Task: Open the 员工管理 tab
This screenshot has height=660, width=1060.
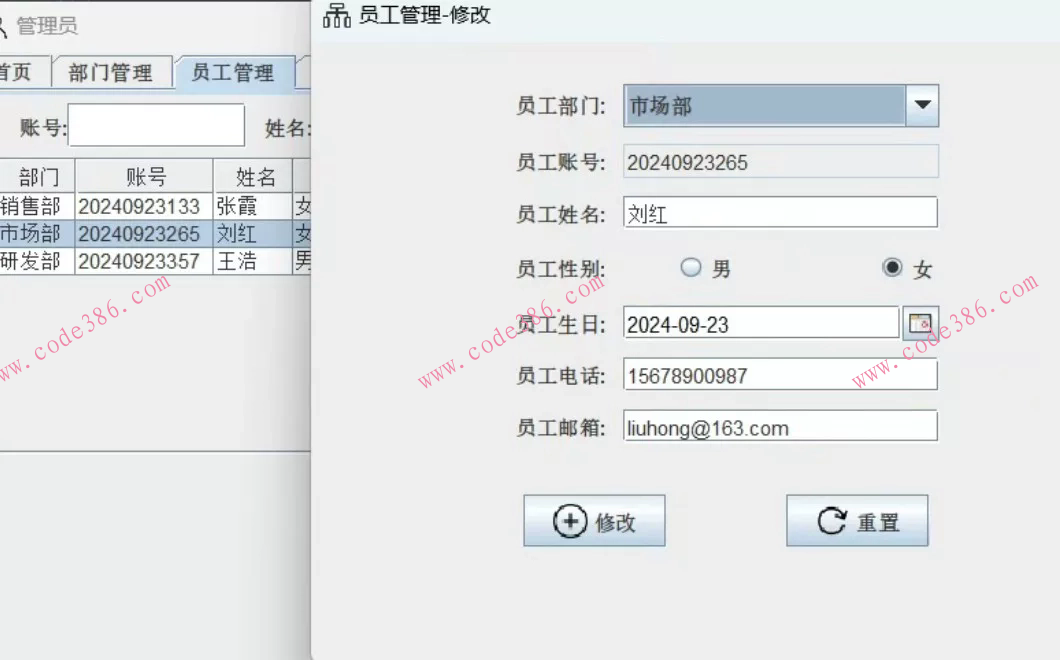Action: coord(234,71)
